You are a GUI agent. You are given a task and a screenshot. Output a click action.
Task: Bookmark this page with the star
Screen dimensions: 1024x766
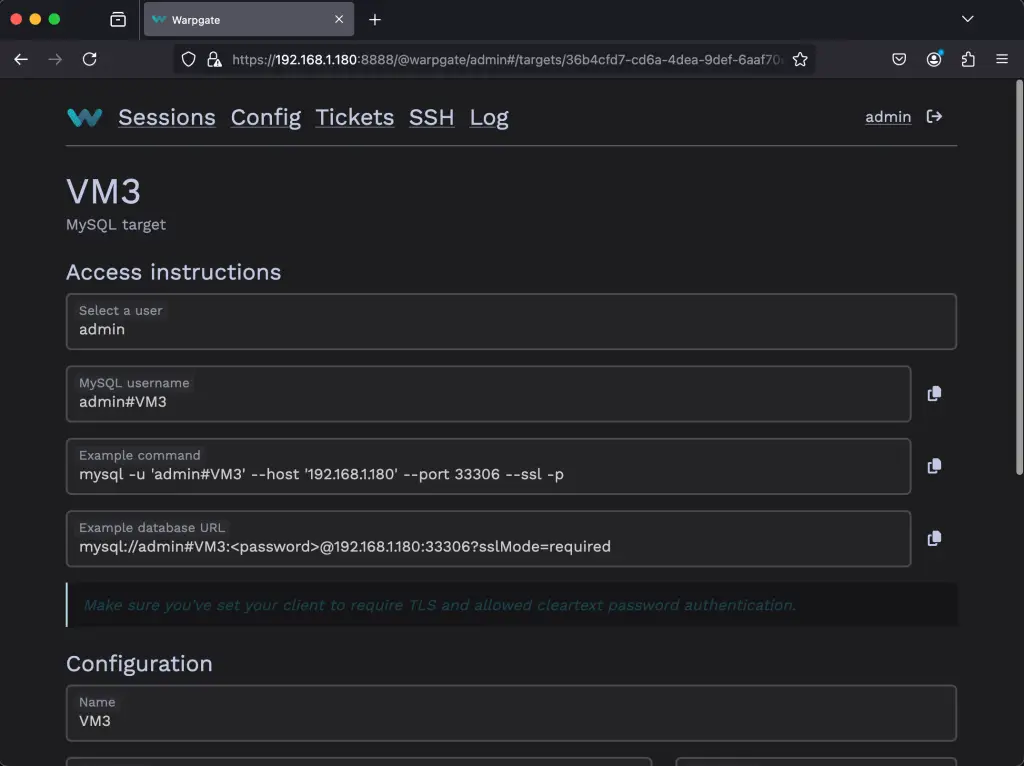tap(800, 59)
